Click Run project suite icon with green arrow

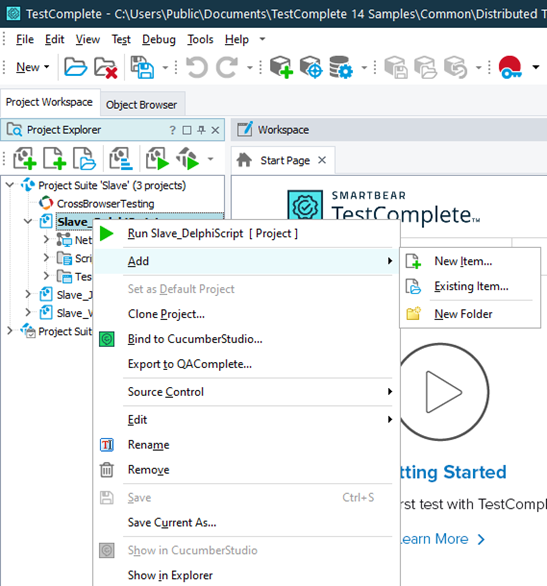(x=188, y=158)
